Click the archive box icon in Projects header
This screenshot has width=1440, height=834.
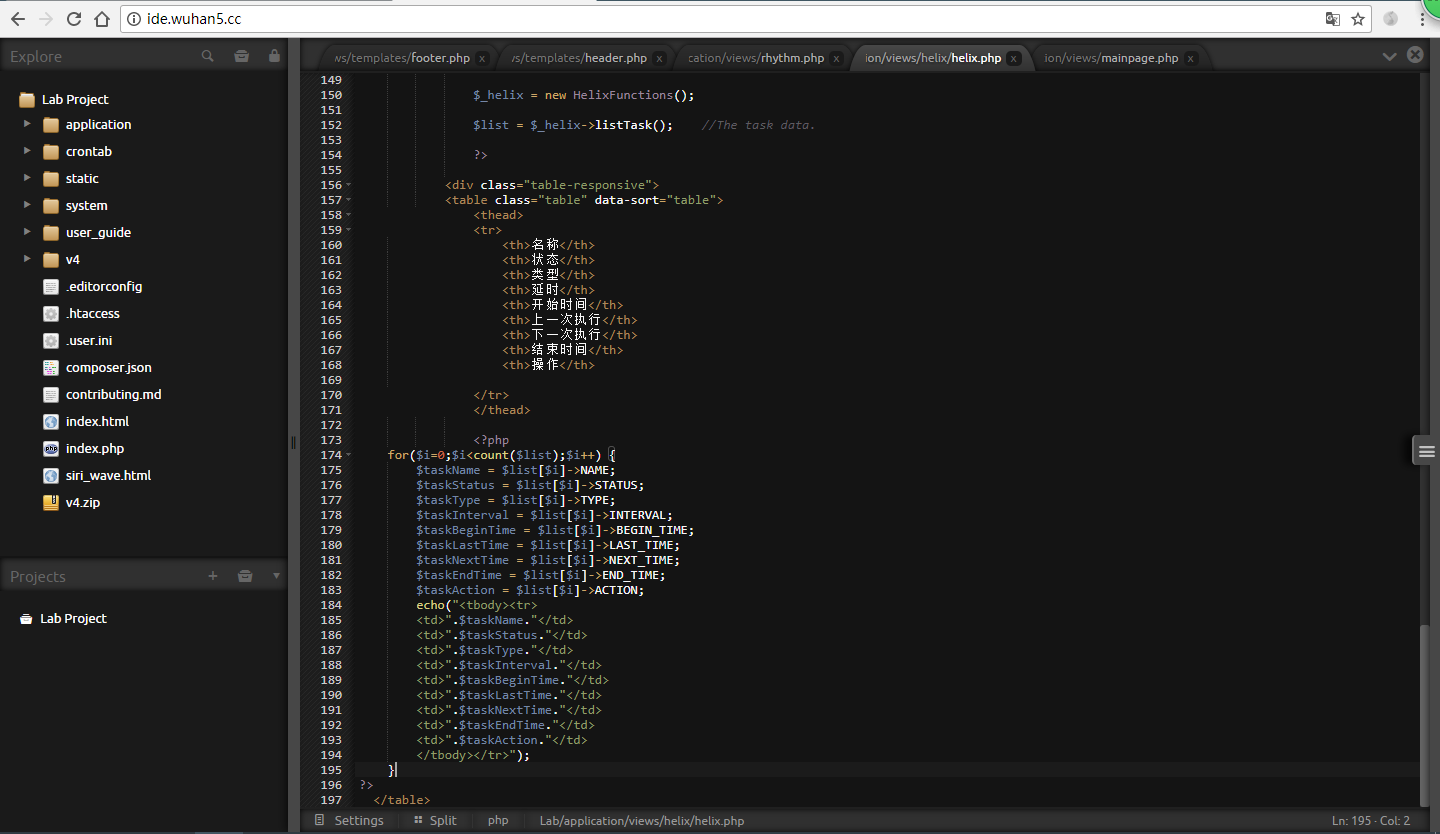(245, 576)
